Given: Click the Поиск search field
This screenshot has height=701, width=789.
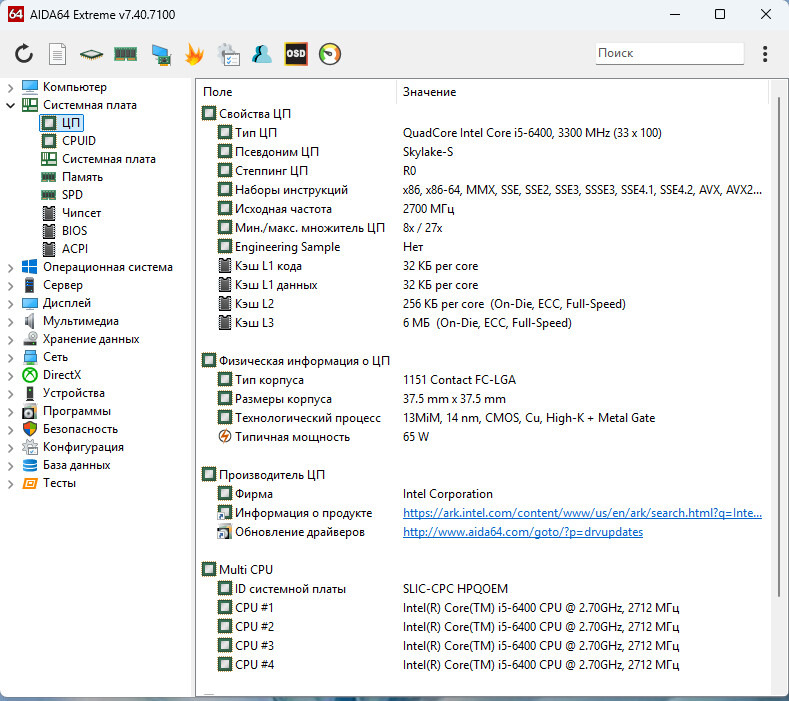Looking at the screenshot, I should pos(669,54).
